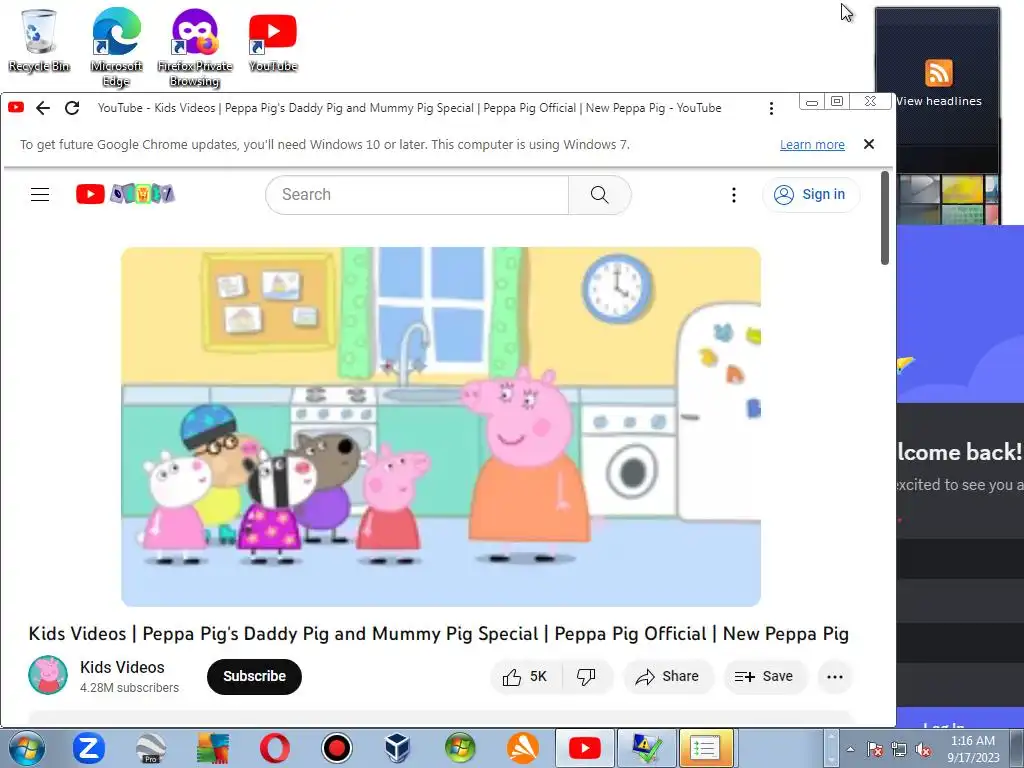Click the picture slideshow desktop gadget
1024x768 pixels.
tap(948, 199)
